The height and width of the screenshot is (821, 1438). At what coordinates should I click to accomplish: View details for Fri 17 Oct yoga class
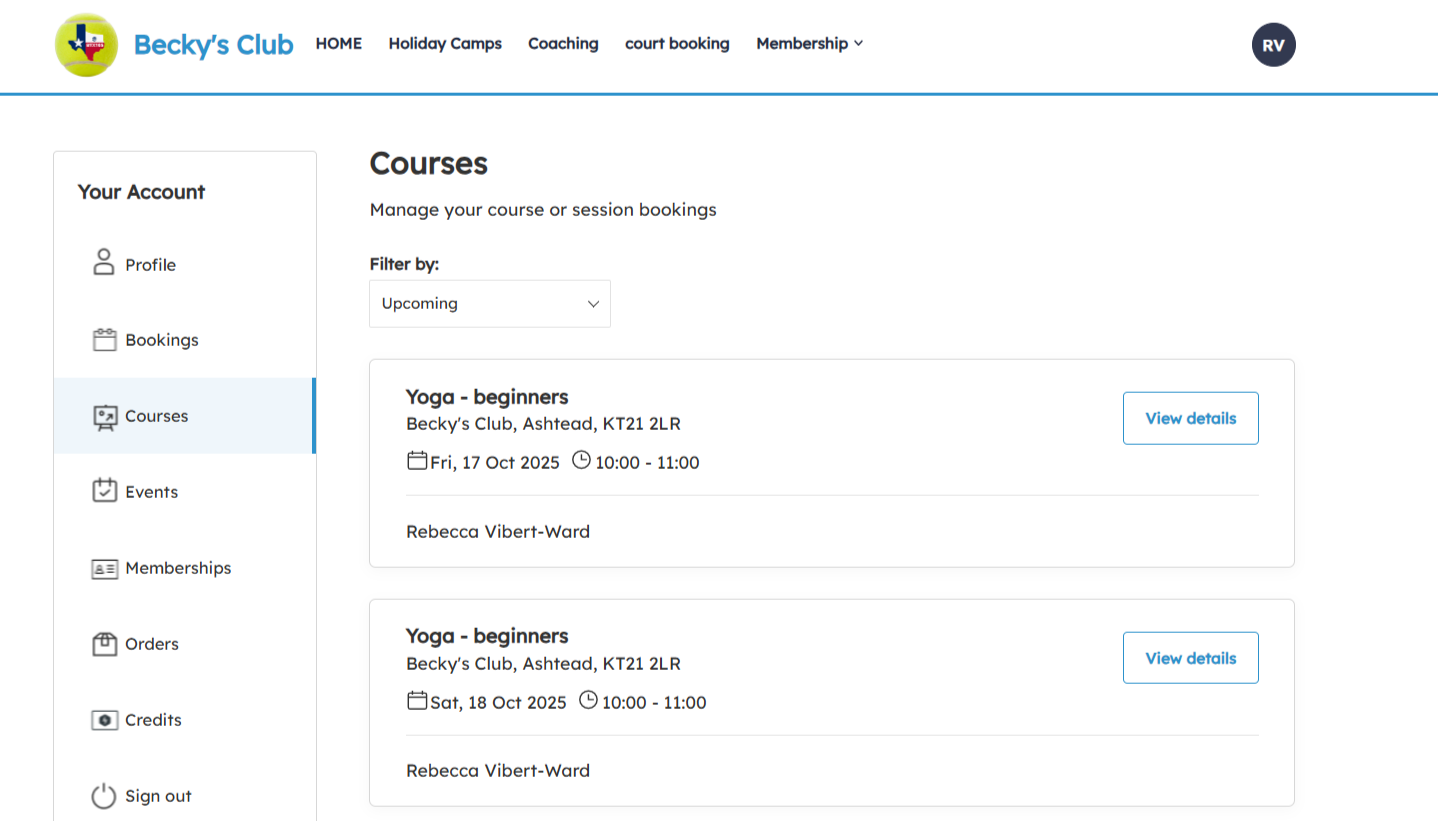coord(1190,418)
